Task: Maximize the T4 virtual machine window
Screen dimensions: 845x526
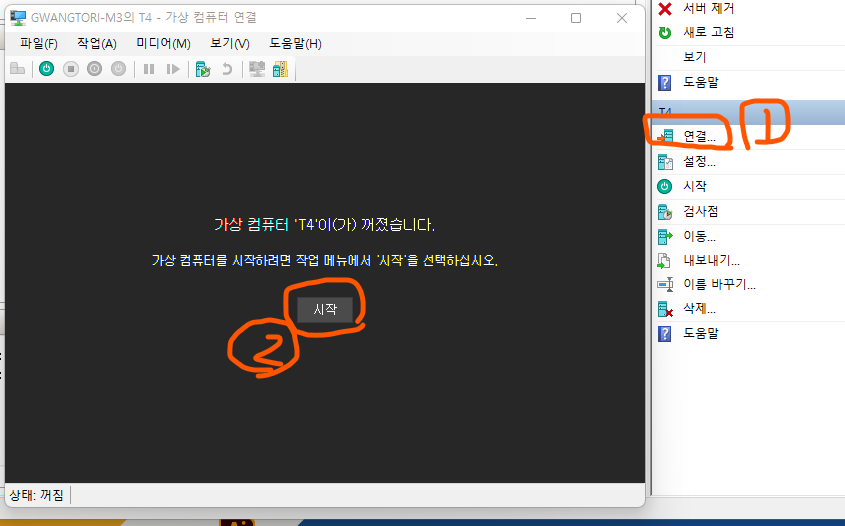Action: click(576, 18)
